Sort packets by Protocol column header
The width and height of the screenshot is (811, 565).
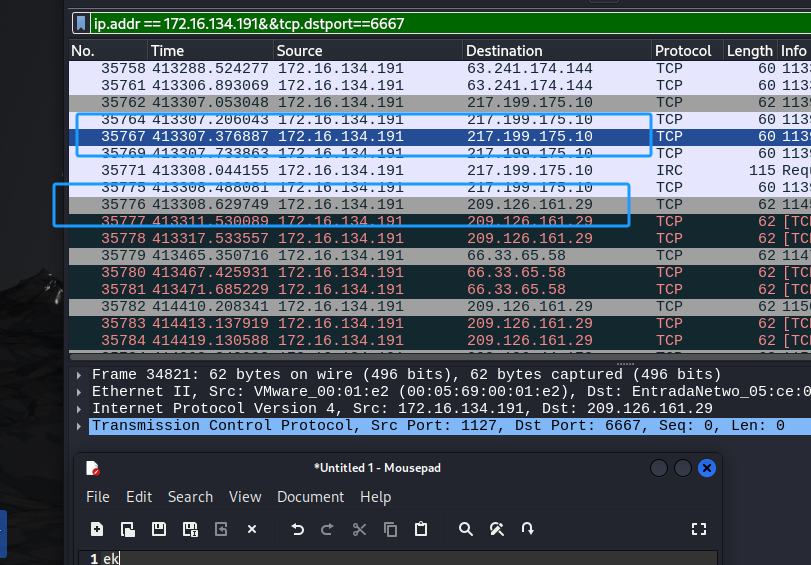[x=687, y=51]
